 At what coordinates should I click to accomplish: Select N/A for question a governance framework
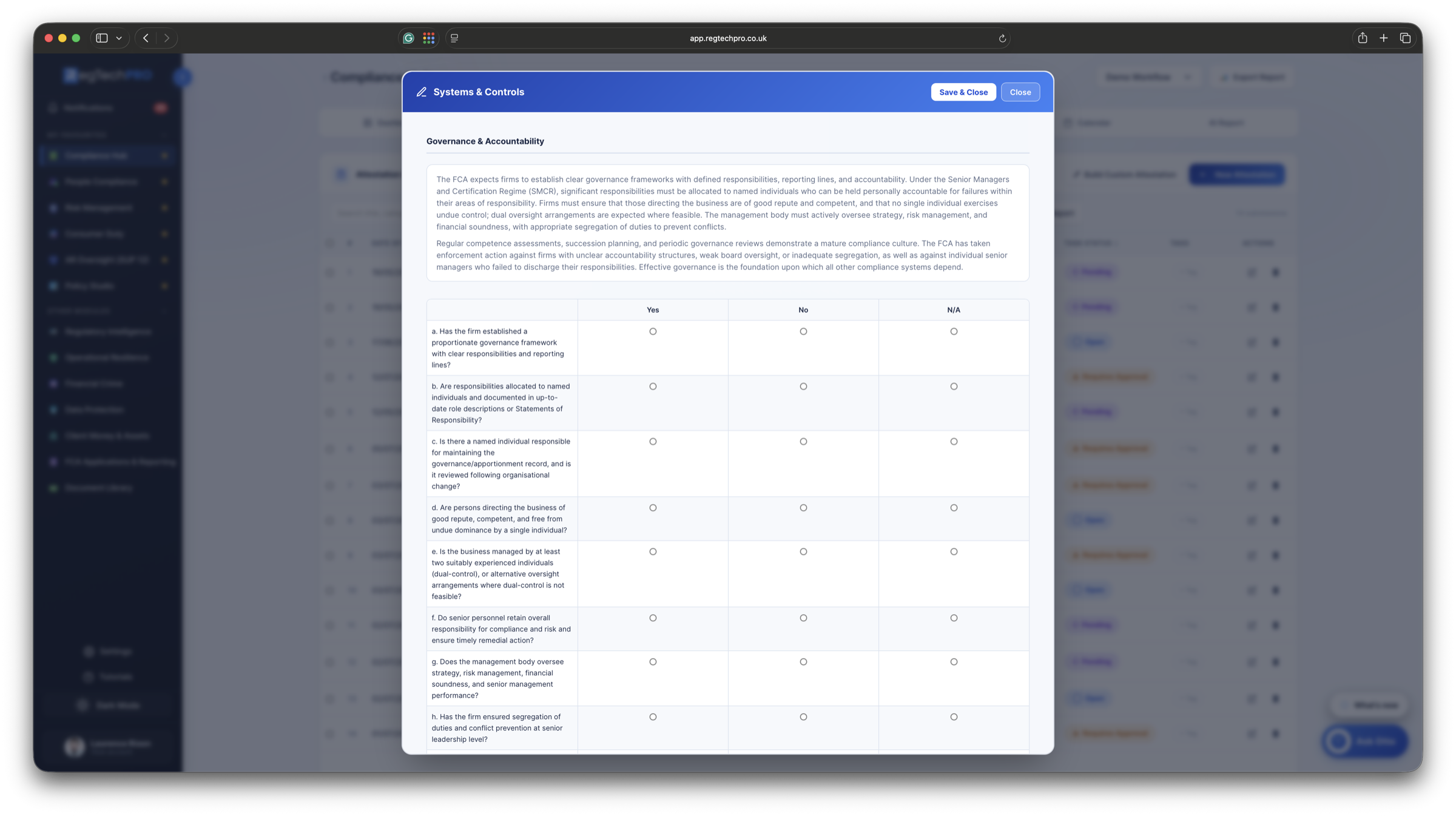[x=954, y=331]
